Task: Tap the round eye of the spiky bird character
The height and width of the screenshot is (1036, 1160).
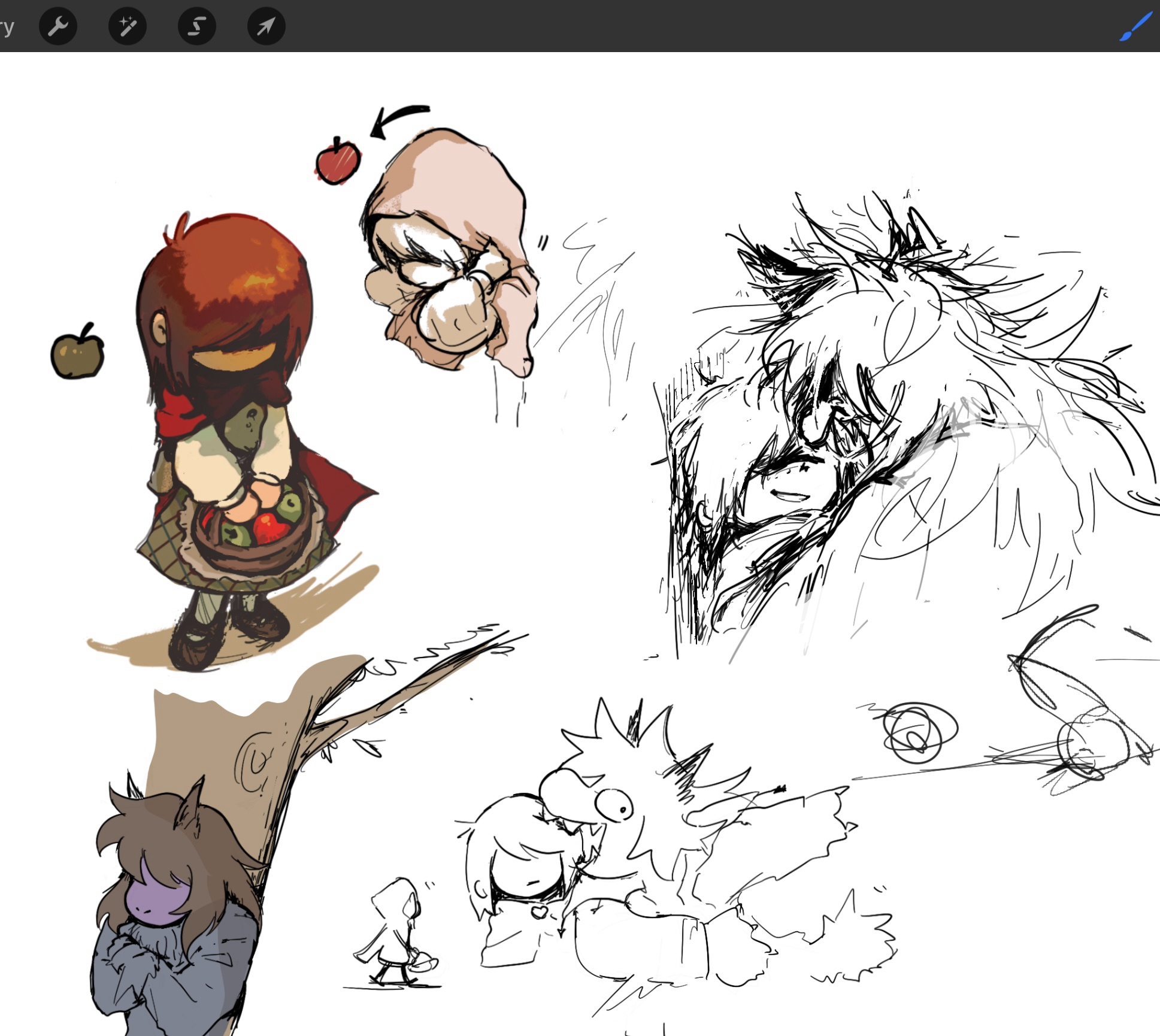Action: (617, 807)
